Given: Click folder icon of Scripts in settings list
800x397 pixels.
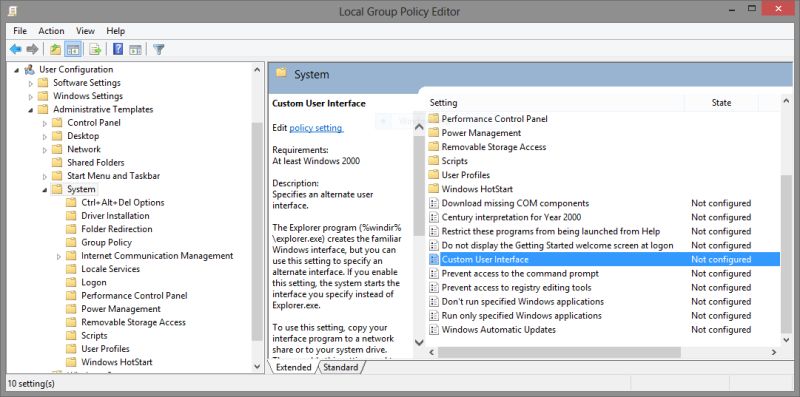Looking at the screenshot, I should point(434,161).
